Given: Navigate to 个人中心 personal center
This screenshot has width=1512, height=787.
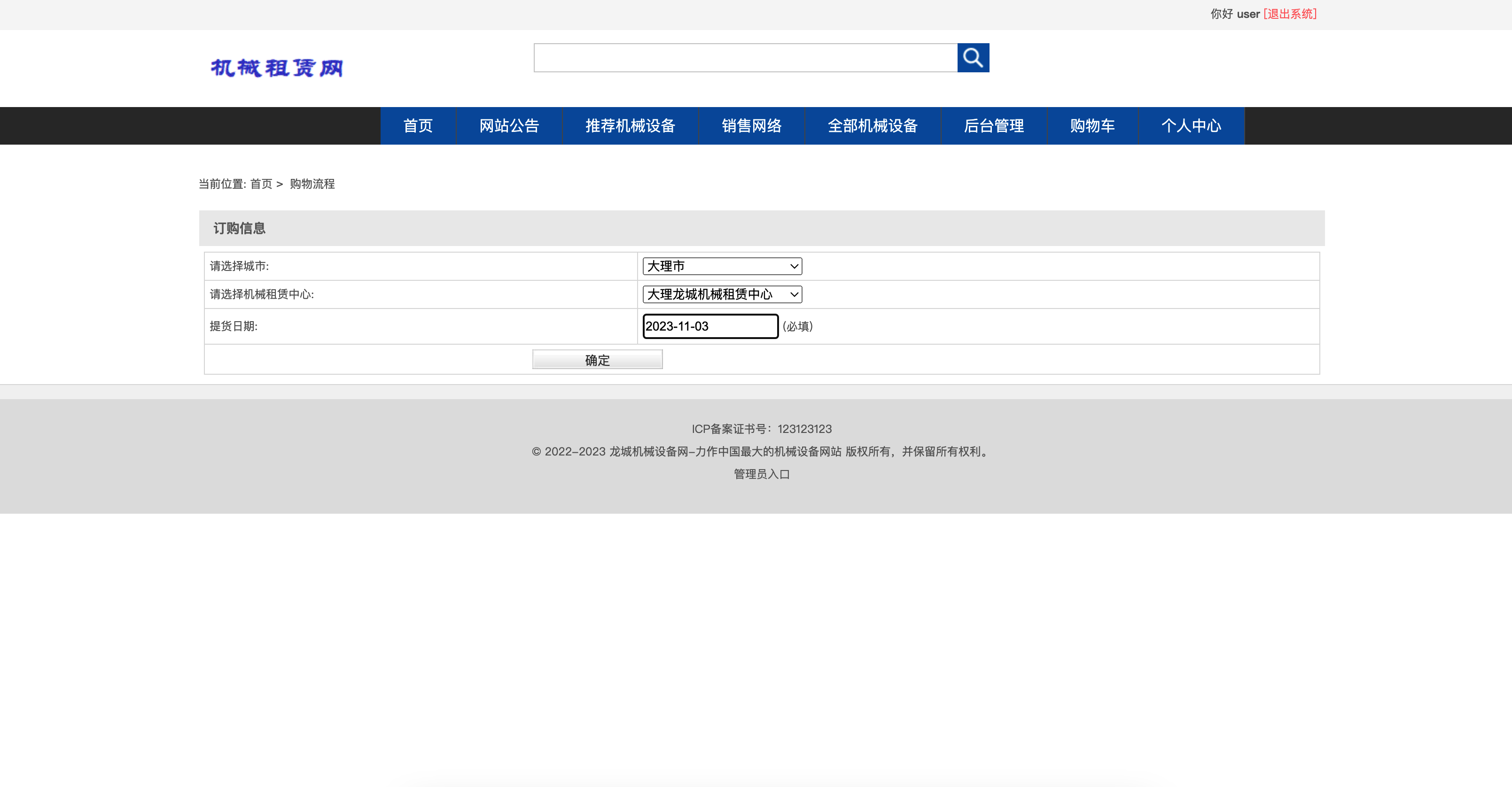Looking at the screenshot, I should [x=1191, y=125].
